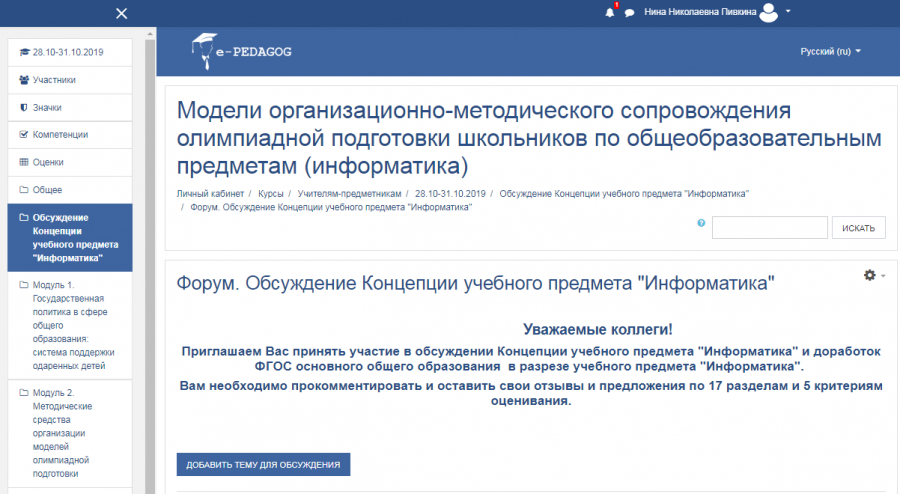The height and width of the screenshot is (494, 900).
Task: Click the shield badge icon beside Значки
Action: [x=24, y=107]
